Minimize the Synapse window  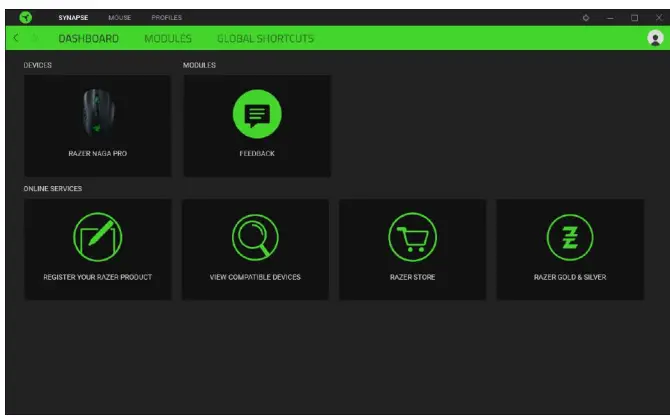610,18
